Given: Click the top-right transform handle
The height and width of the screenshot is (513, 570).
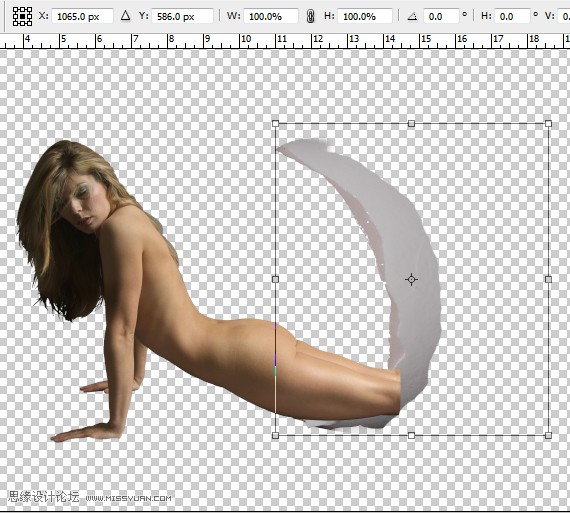Looking at the screenshot, I should point(549,124).
